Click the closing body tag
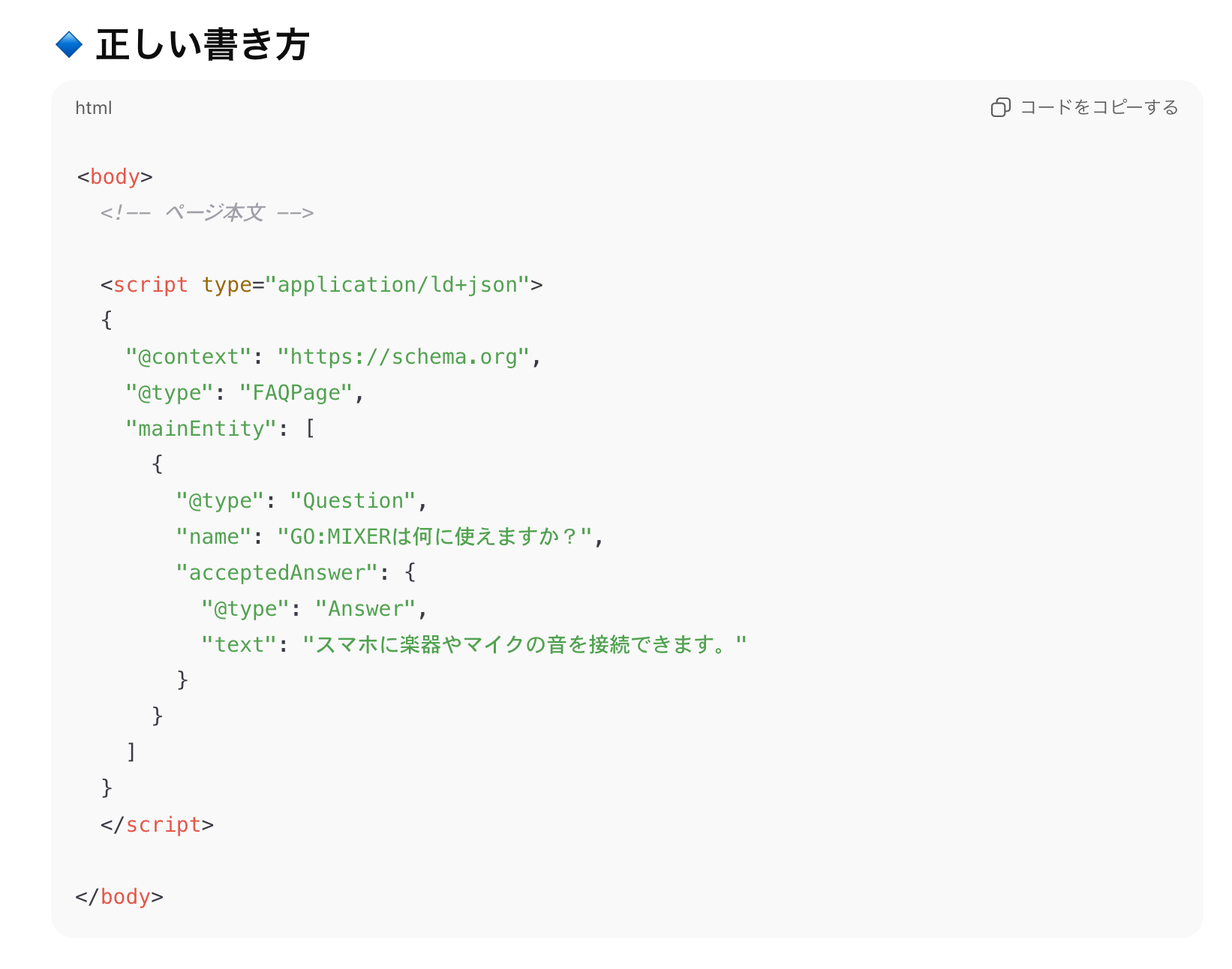Image resolution: width=1232 pixels, height=969 pixels. pyautogui.click(x=120, y=896)
